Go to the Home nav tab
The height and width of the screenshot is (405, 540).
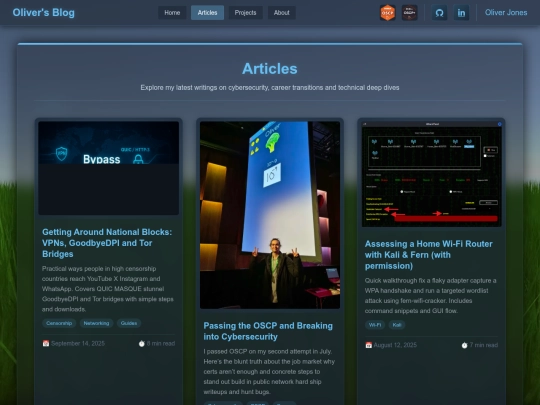(172, 13)
